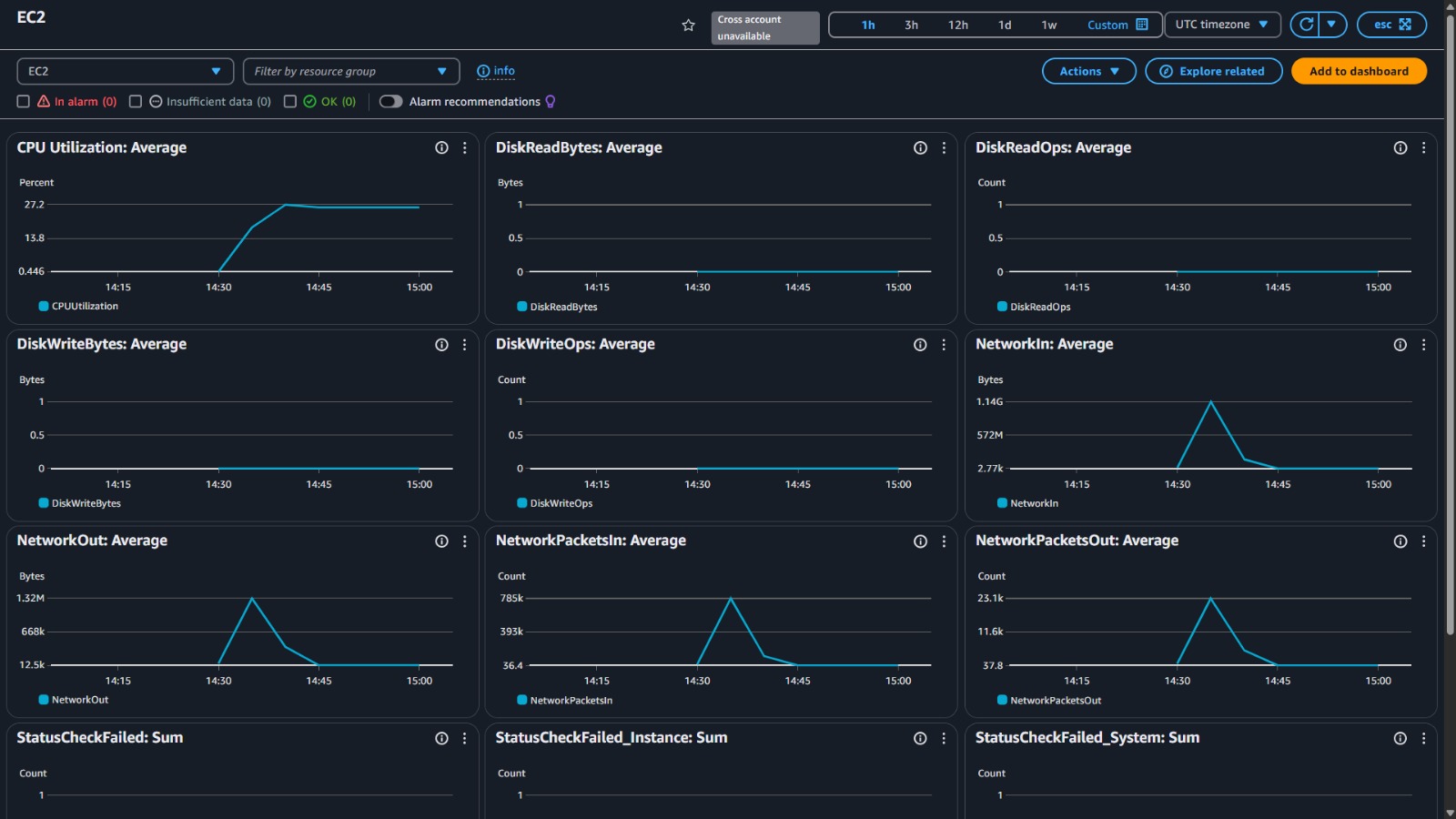The height and width of the screenshot is (819, 1456).
Task: Click the Add to dashboard button
Action: click(1358, 71)
